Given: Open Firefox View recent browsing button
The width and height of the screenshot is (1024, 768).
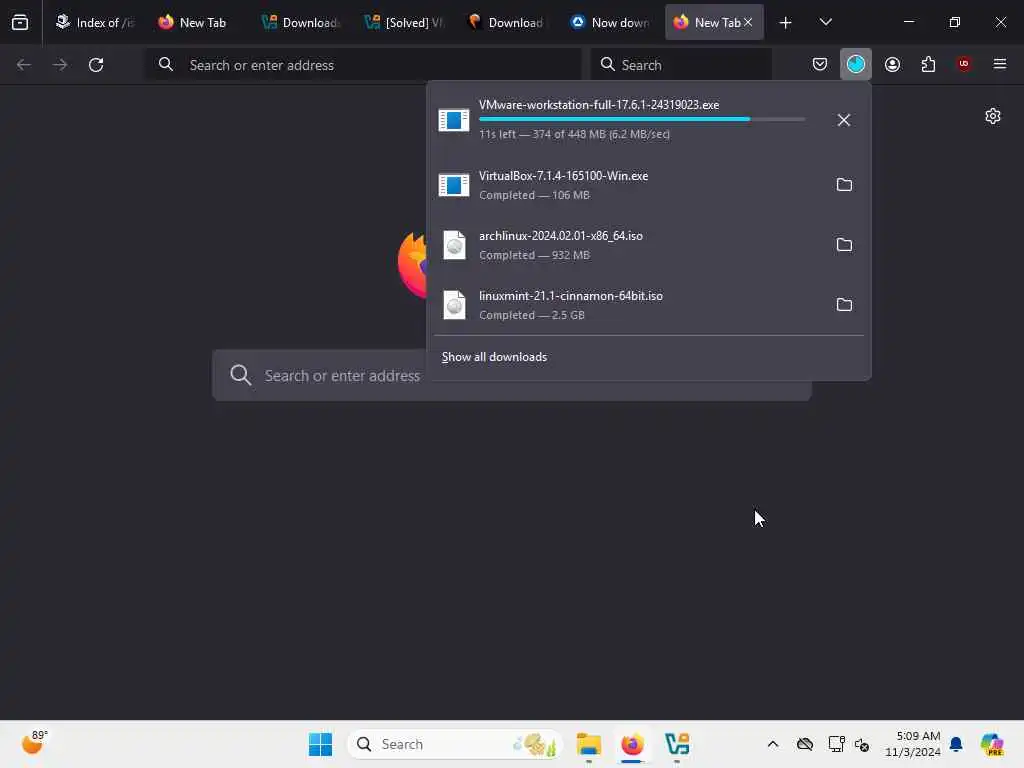Looking at the screenshot, I should click(x=20, y=22).
